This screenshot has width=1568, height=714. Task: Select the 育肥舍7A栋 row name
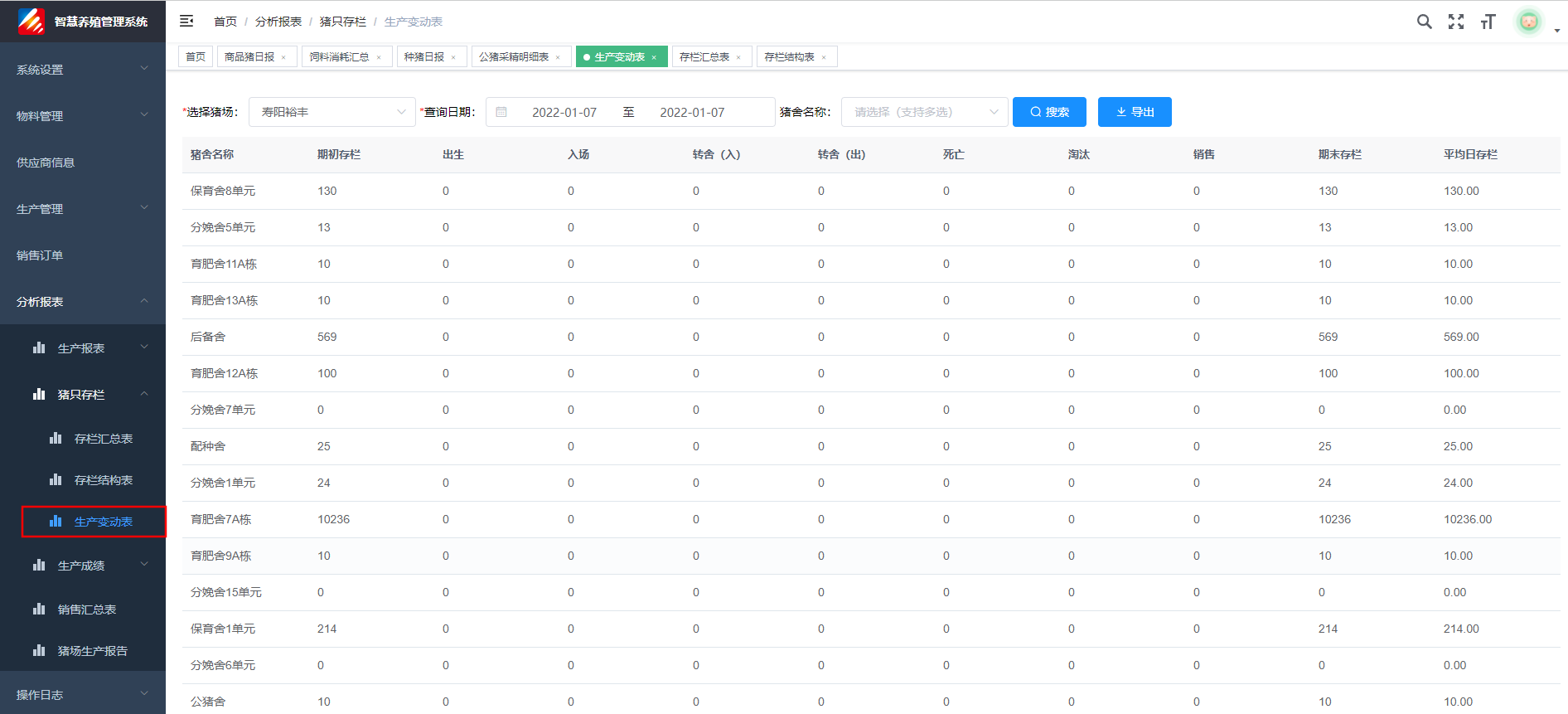(221, 519)
